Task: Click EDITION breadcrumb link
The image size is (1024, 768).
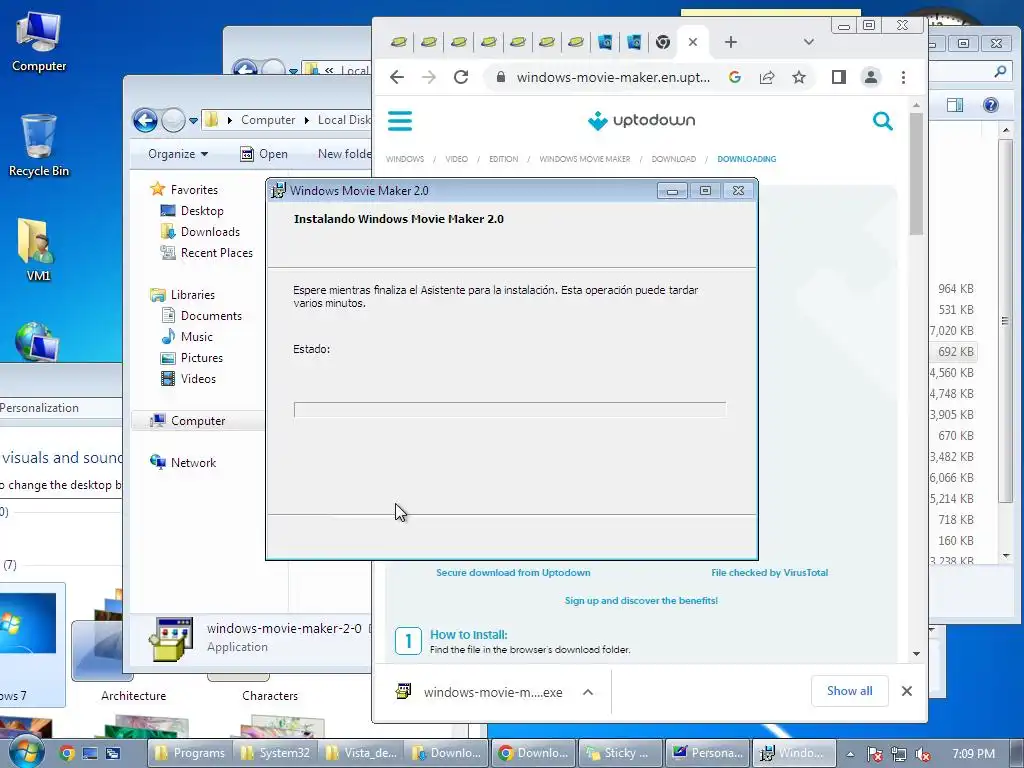Action: pos(504,159)
